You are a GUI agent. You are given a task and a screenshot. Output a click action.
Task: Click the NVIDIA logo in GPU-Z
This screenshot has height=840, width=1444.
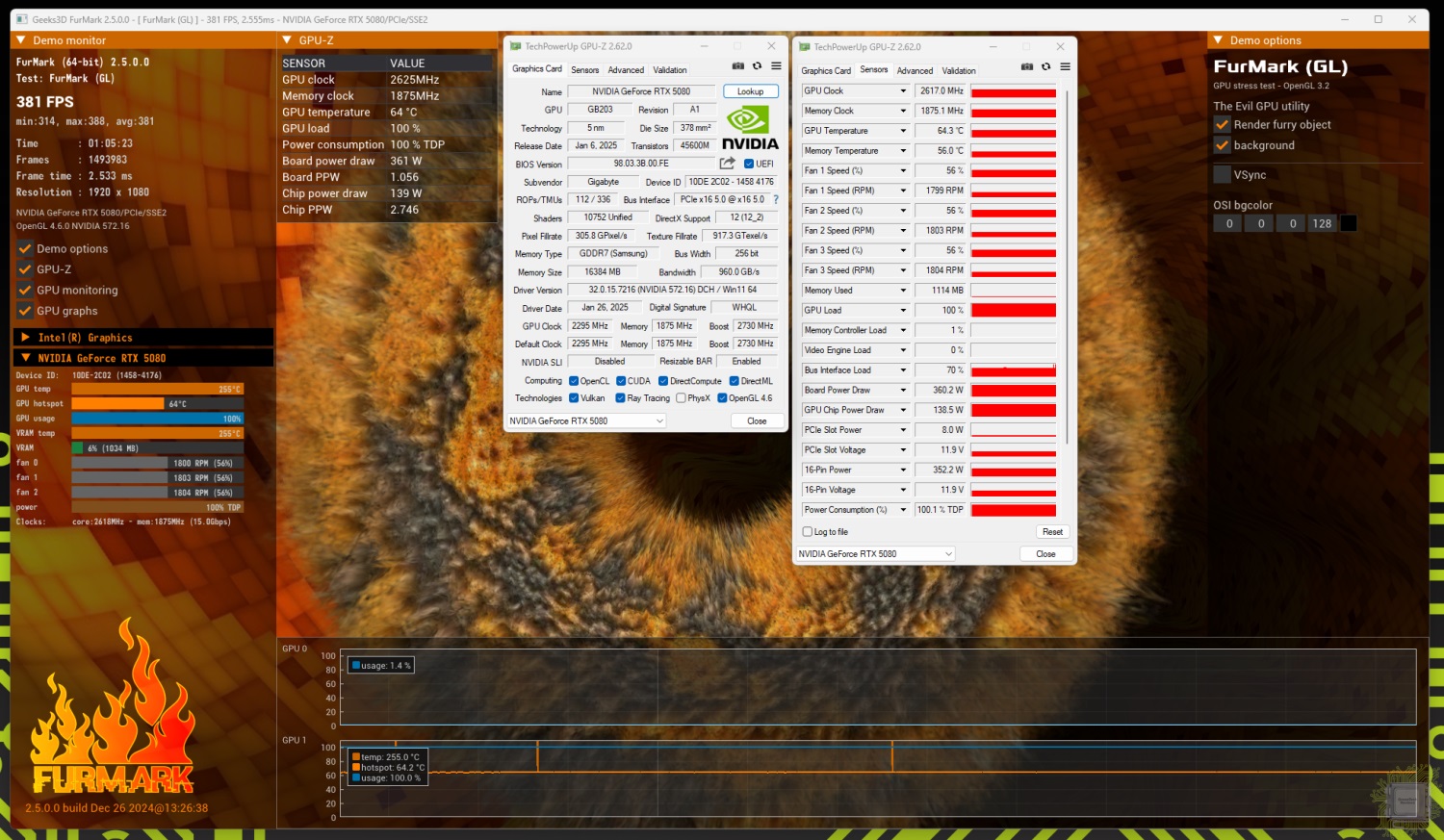749,129
